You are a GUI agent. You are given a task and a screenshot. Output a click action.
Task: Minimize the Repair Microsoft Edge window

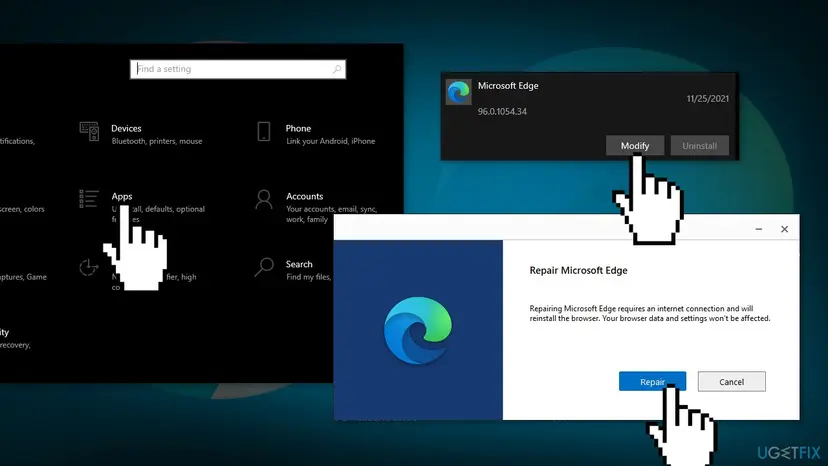click(x=759, y=229)
